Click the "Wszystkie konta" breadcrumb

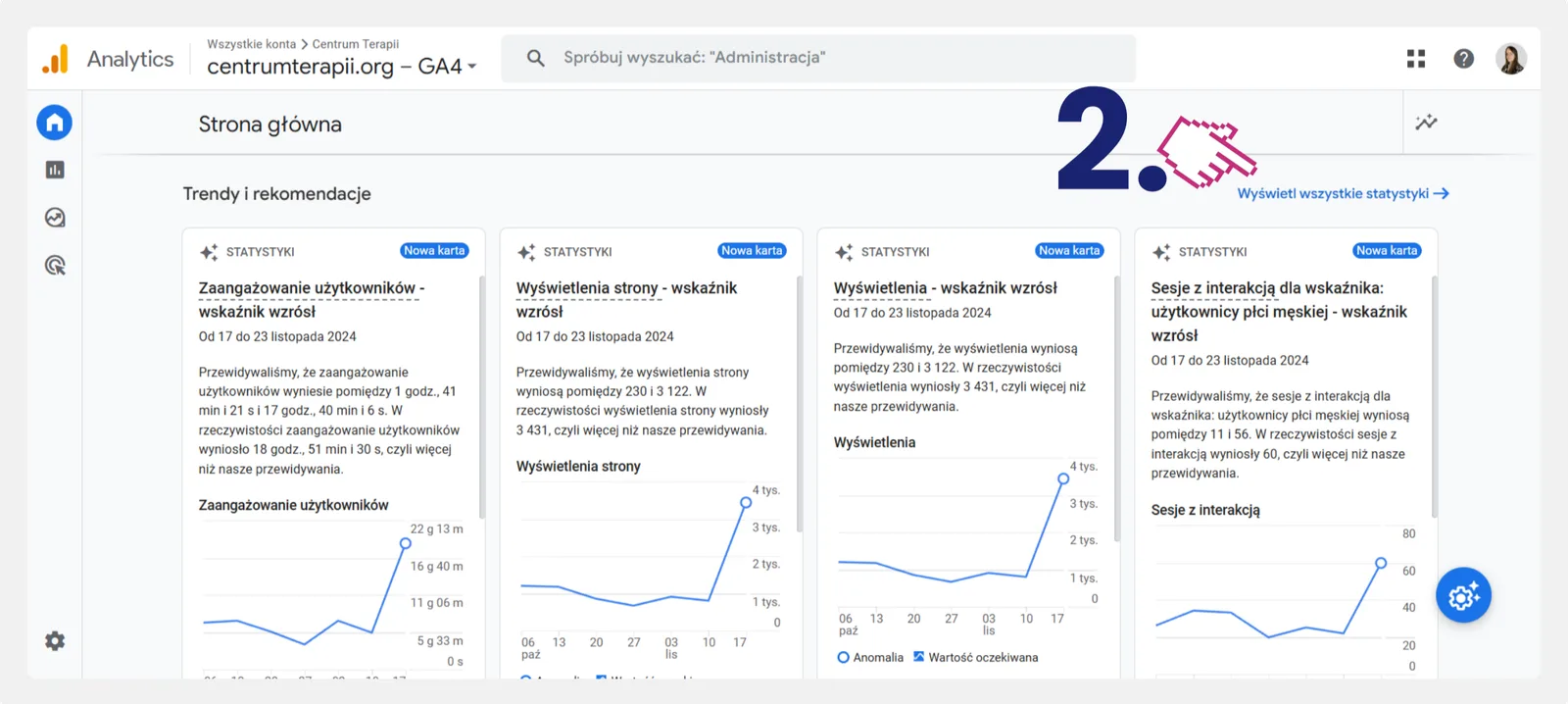tap(251, 44)
